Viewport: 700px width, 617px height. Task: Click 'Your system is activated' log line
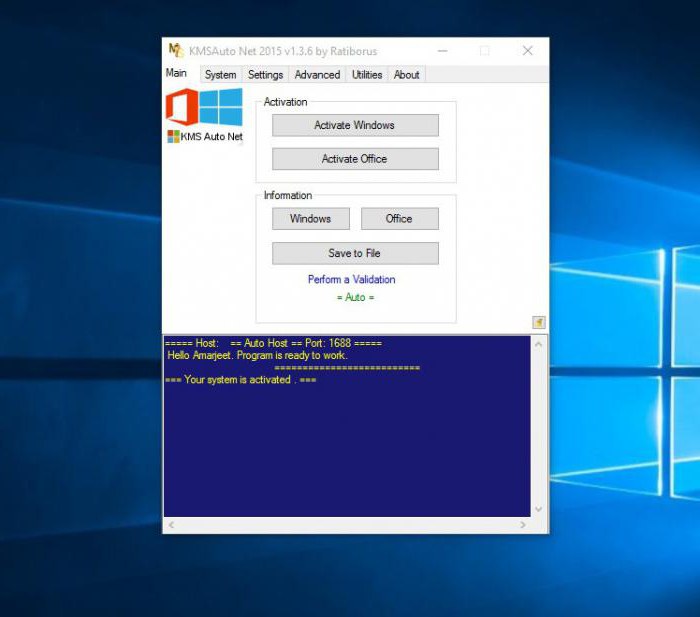click(241, 380)
